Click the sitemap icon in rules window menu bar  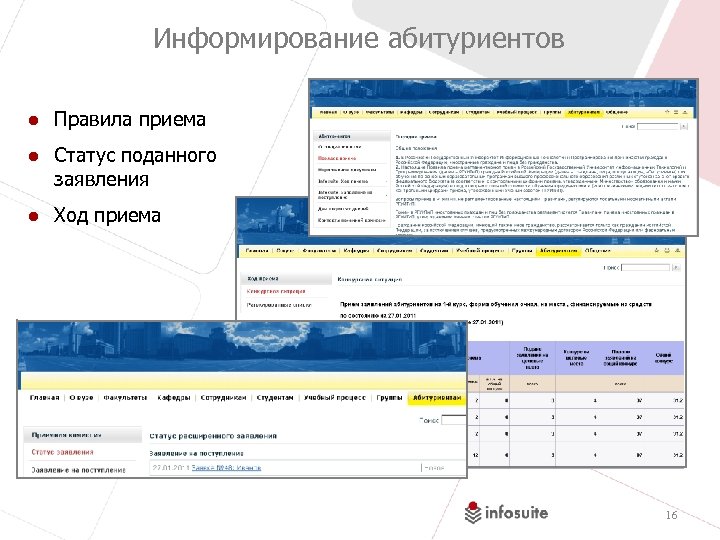tap(676, 112)
